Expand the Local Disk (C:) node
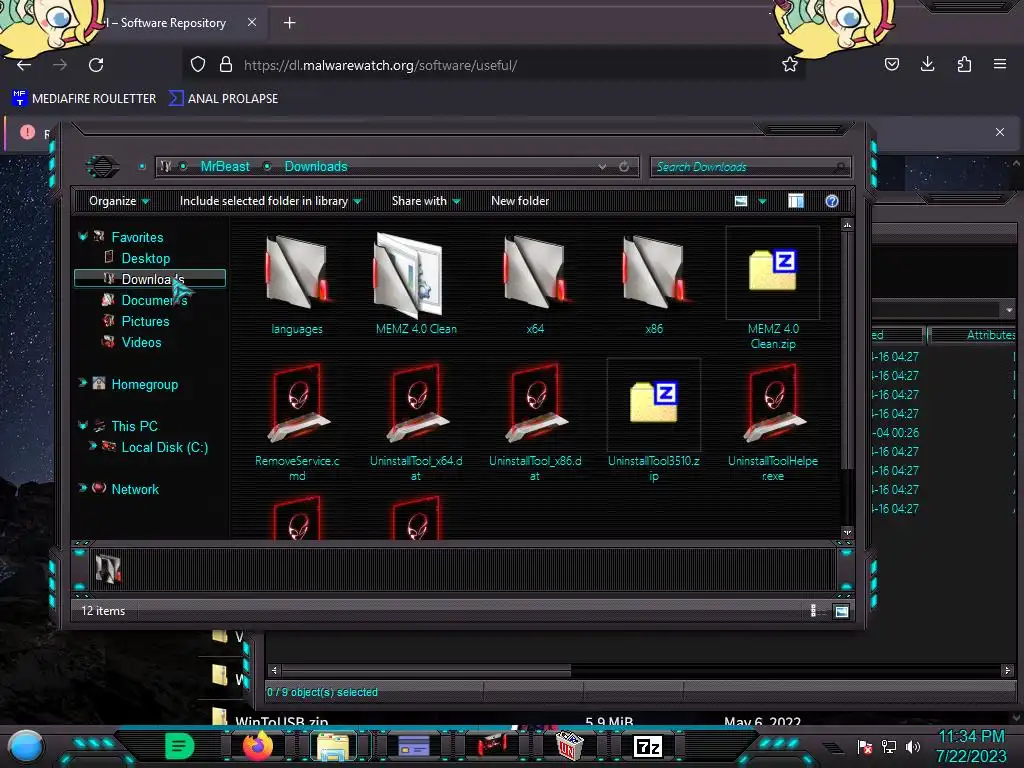The image size is (1024, 768). pyautogui.click(x=93, y=446)
